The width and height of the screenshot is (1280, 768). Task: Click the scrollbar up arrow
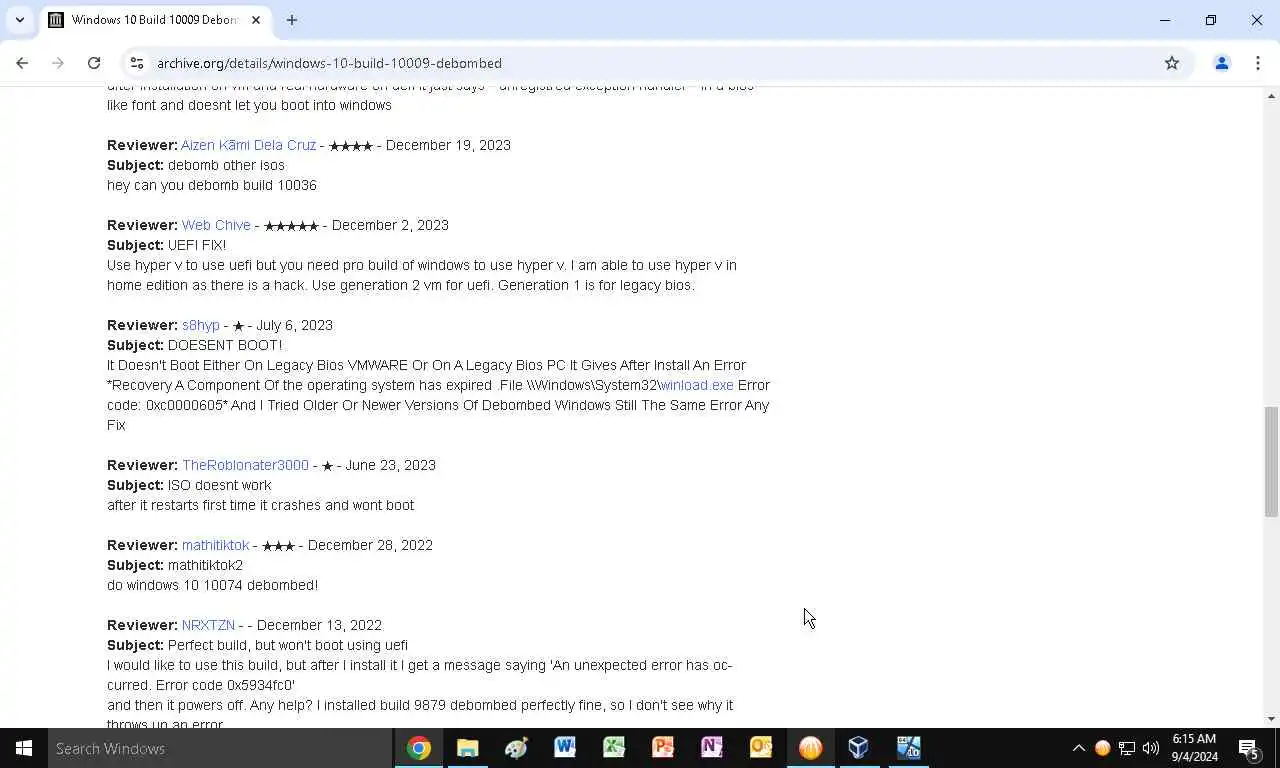tap(1271, 96)
